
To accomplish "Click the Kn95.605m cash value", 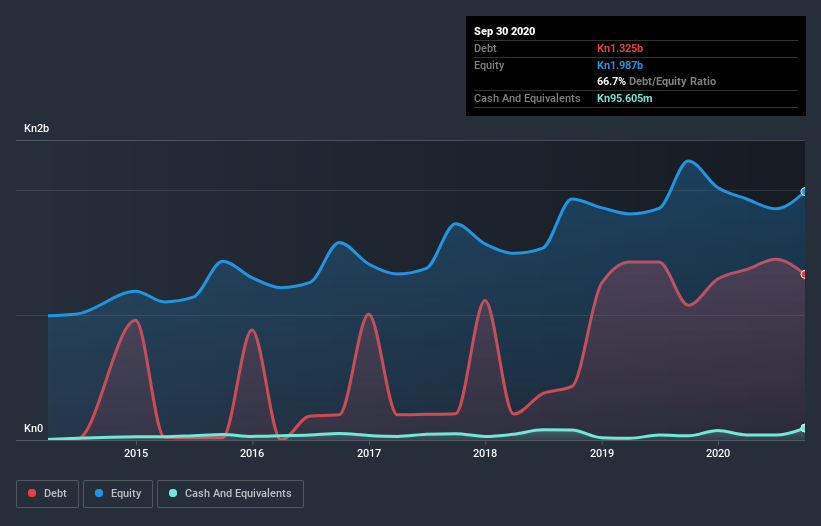I will pyautogui.click(x=625, y=98).
